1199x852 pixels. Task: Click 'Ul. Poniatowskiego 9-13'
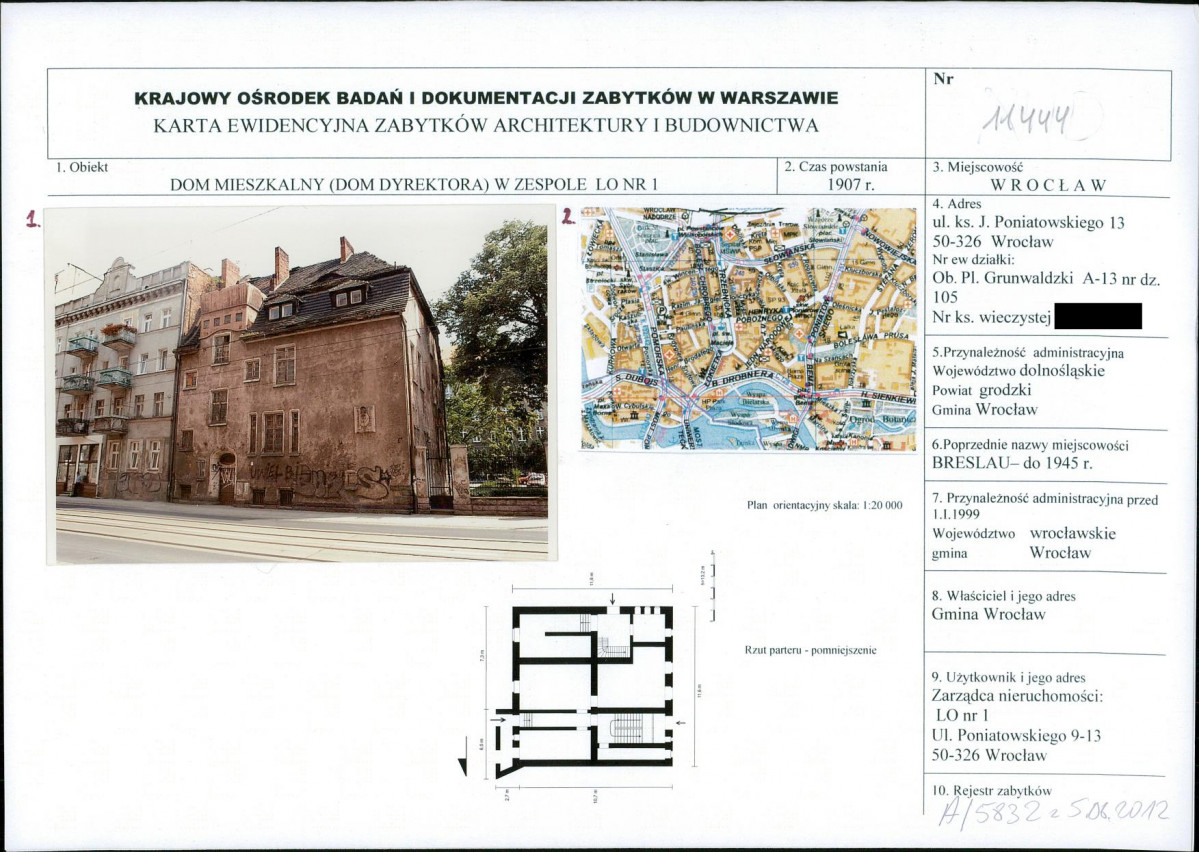pyautogui.click(x=1016, y=736)
